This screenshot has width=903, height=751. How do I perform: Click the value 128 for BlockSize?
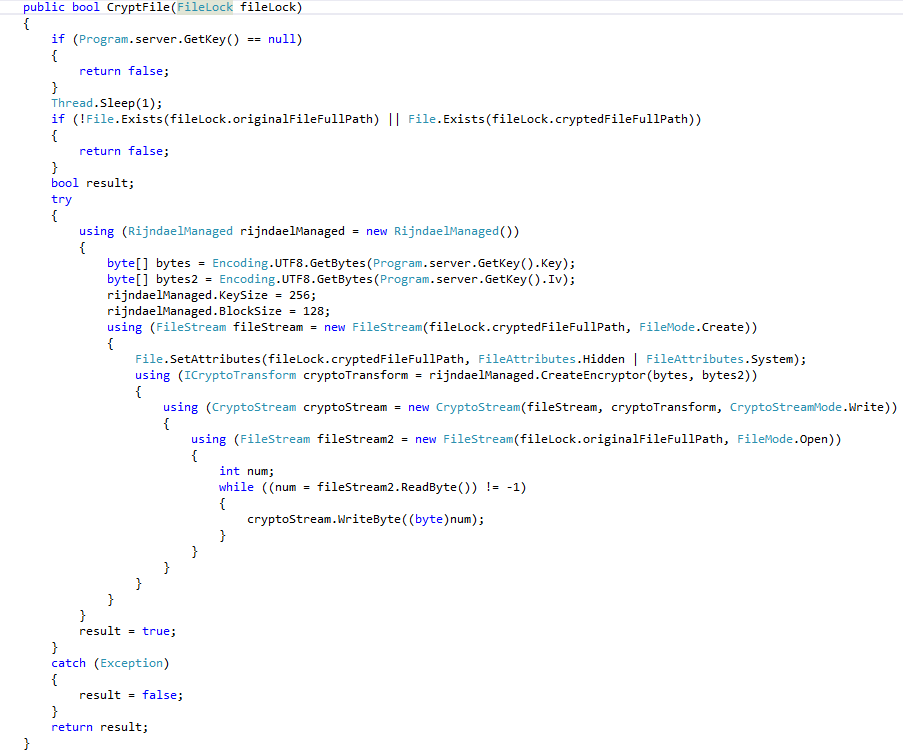tap(313, 311)
